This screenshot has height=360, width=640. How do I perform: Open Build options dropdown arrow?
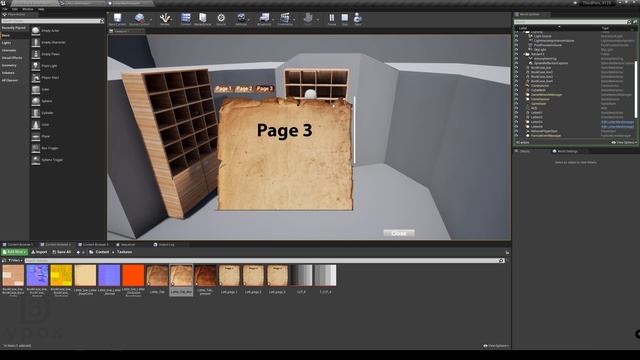click(318, 19)
